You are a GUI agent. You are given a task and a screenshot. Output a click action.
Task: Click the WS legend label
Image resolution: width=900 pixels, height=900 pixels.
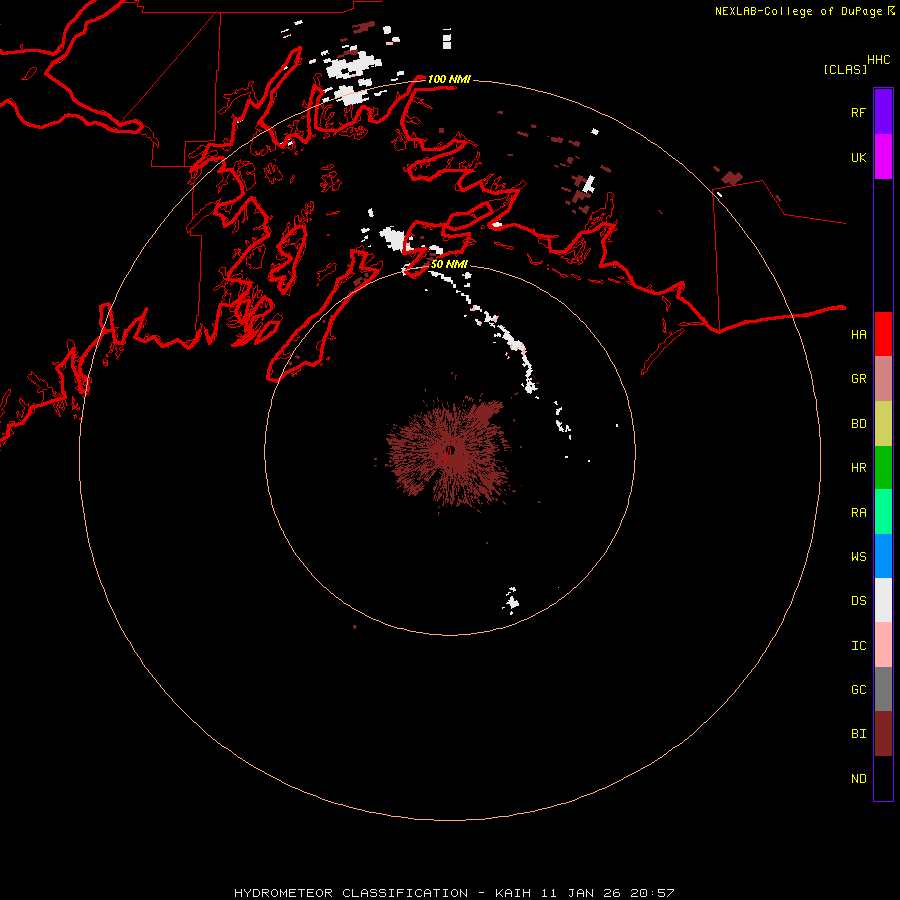[858, 556]
